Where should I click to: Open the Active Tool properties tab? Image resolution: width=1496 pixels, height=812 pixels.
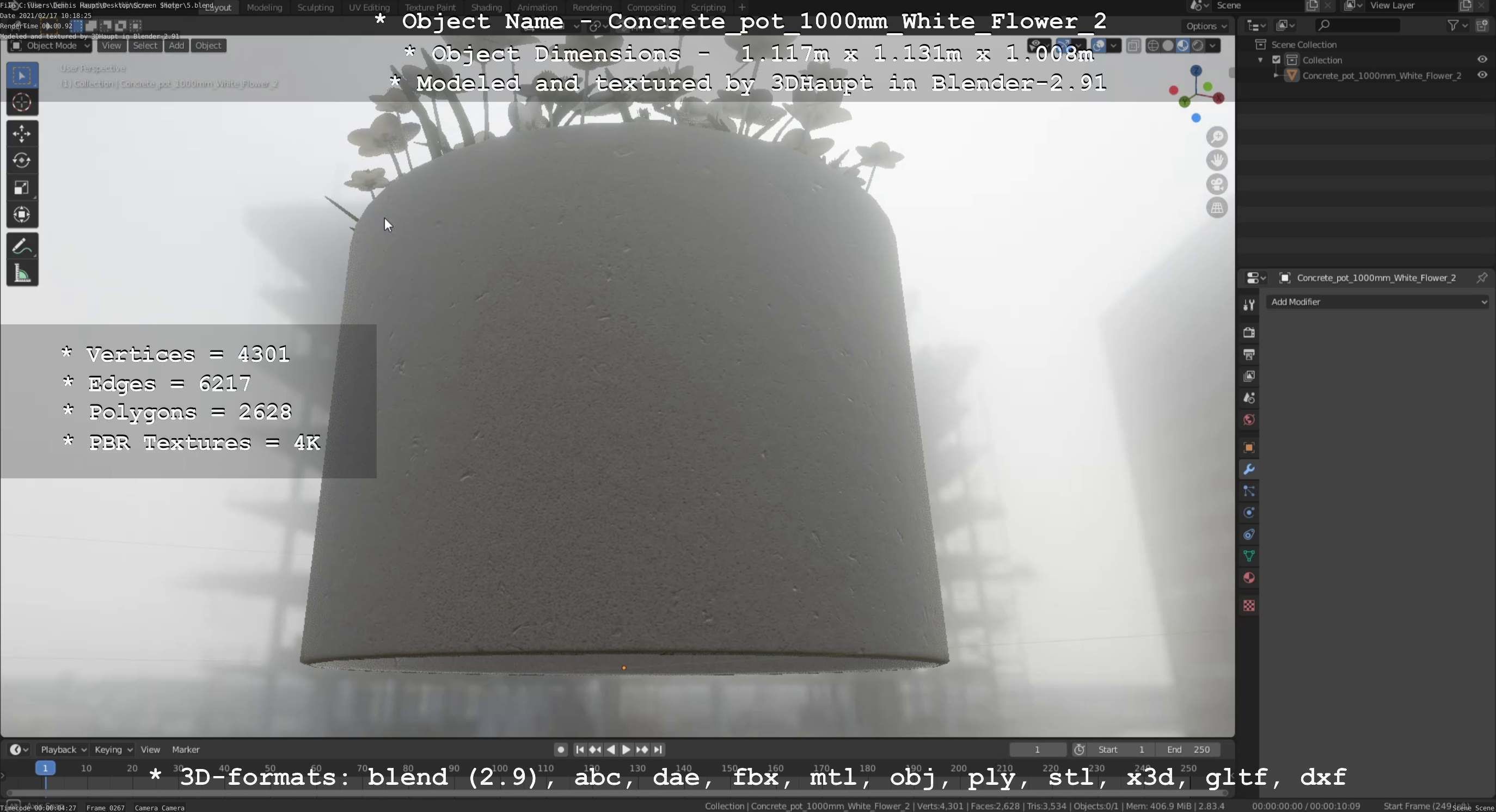(1249, 305)
